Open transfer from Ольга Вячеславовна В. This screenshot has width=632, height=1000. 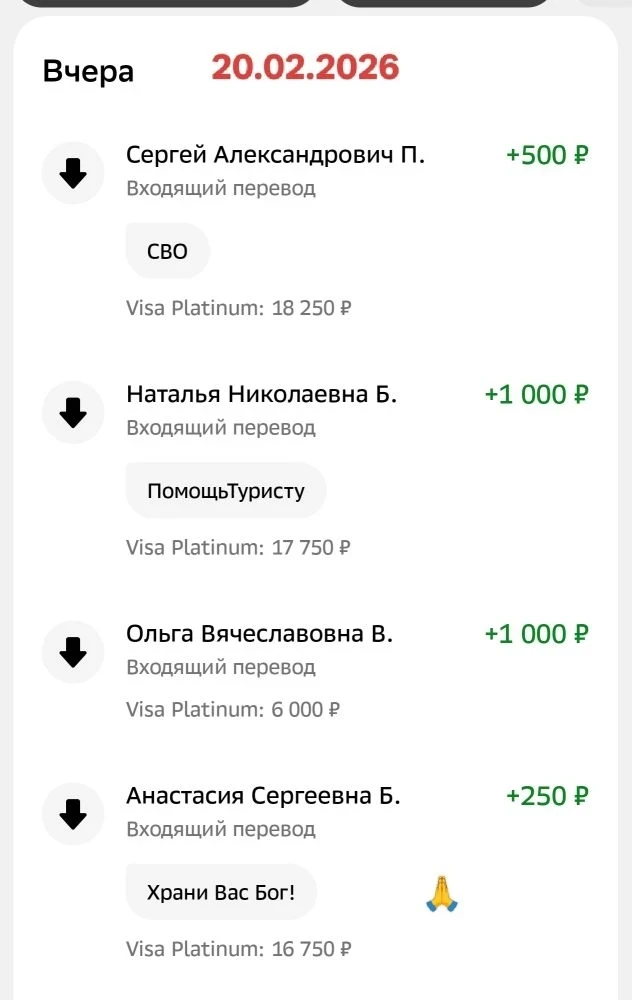coord(259,634)
